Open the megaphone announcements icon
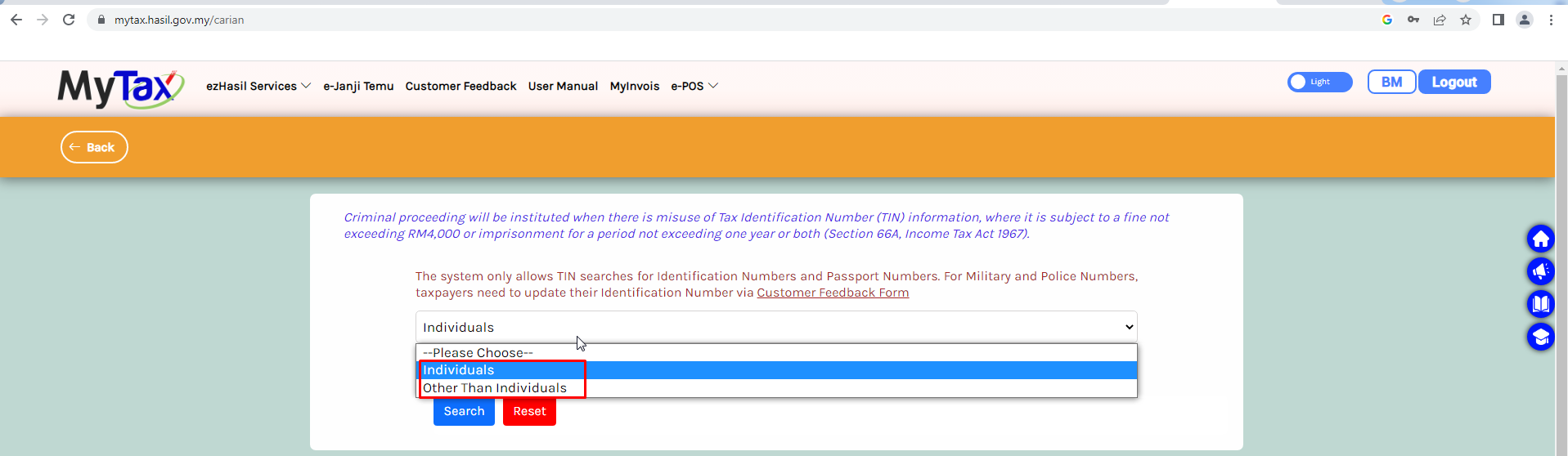Screen dimensions: 1568x456 (1540, 271)
